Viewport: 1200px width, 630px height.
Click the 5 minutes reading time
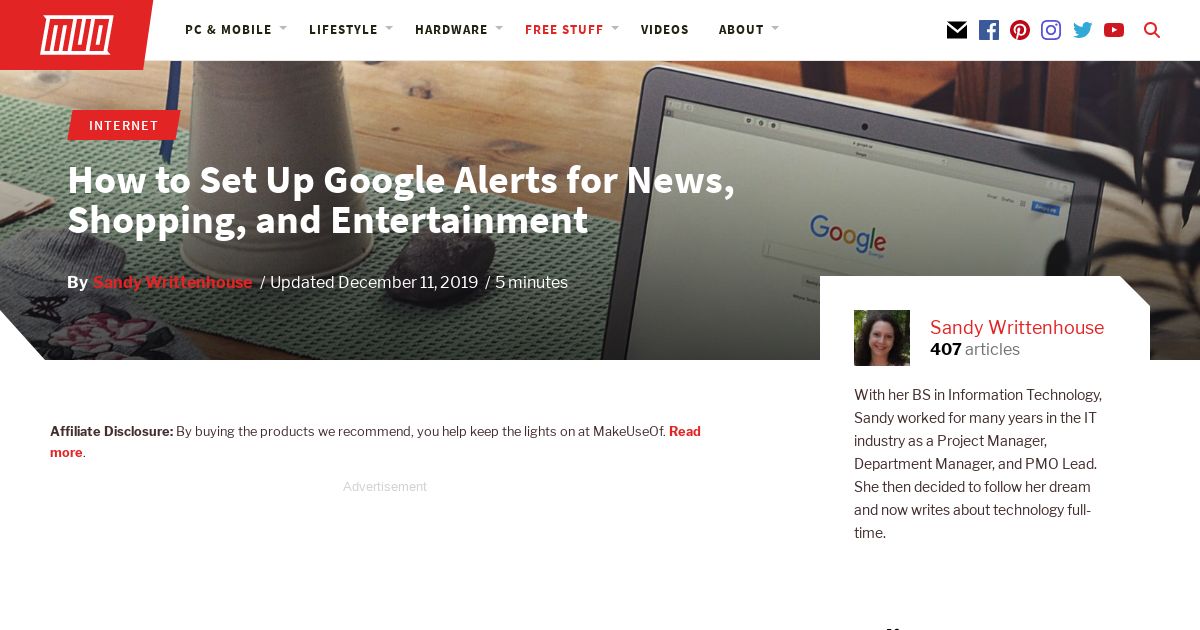[531, 283]
